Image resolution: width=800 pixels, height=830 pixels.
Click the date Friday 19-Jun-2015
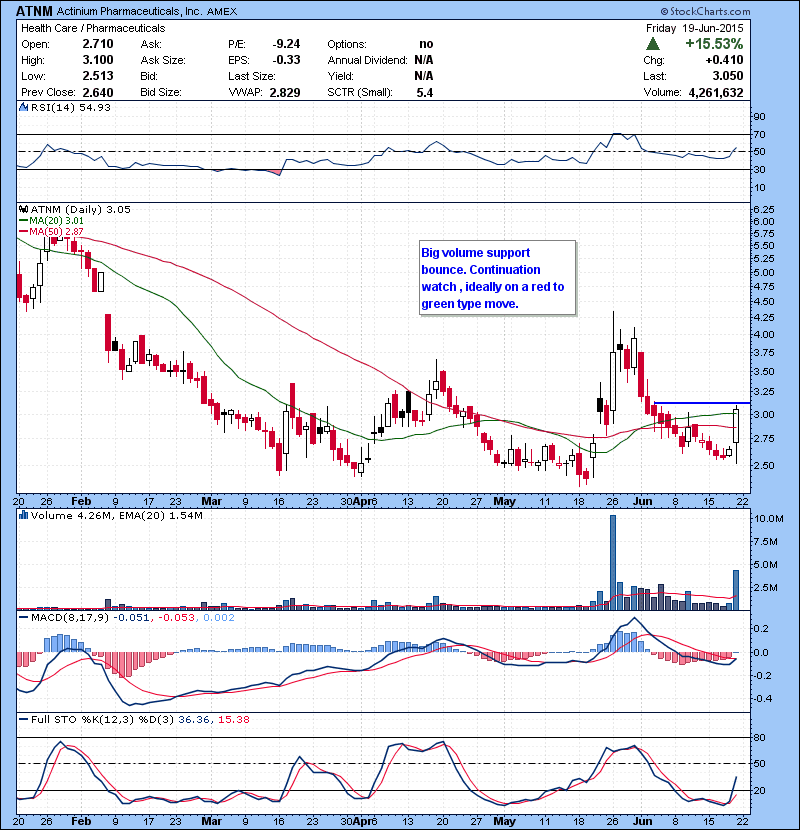click(695, 28)
